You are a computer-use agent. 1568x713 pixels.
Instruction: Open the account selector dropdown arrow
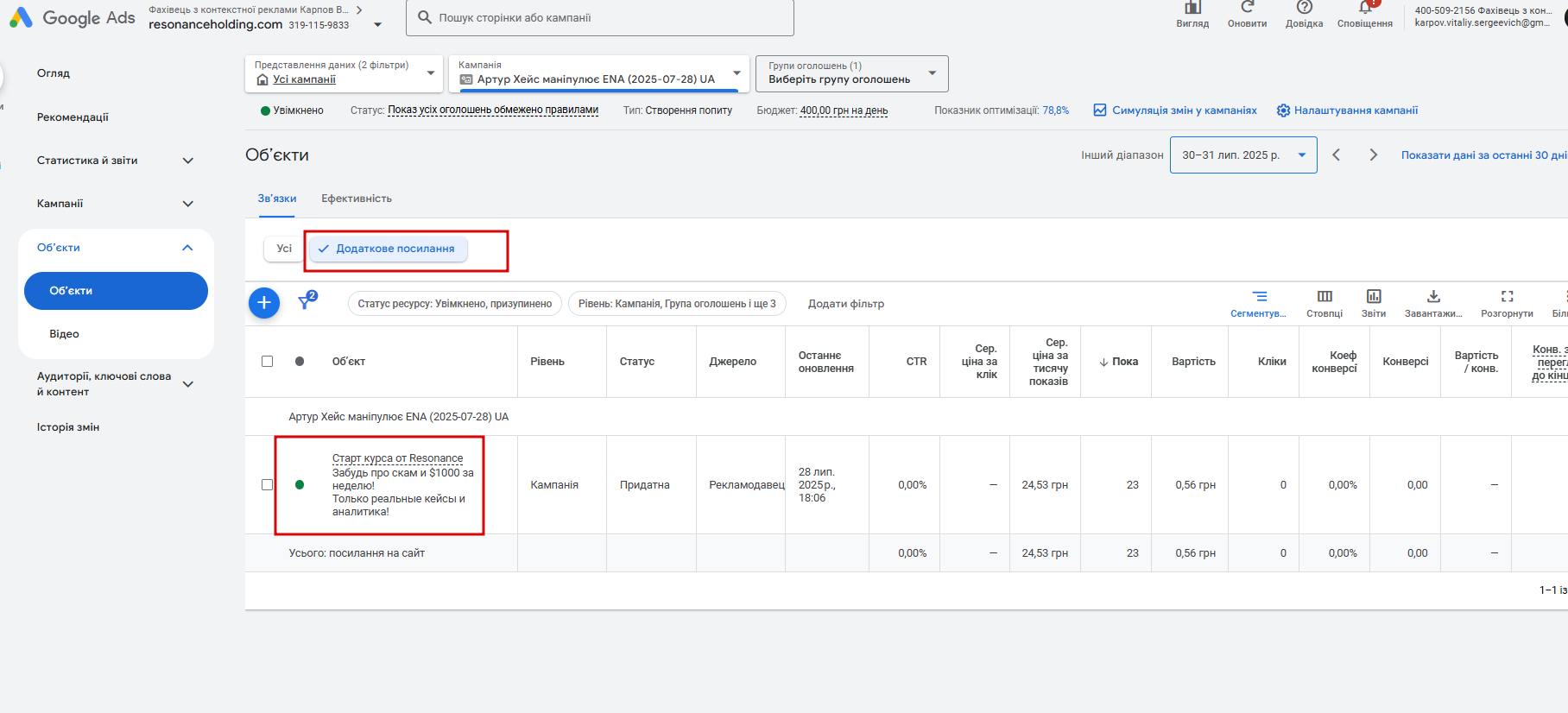pos(377,25)
